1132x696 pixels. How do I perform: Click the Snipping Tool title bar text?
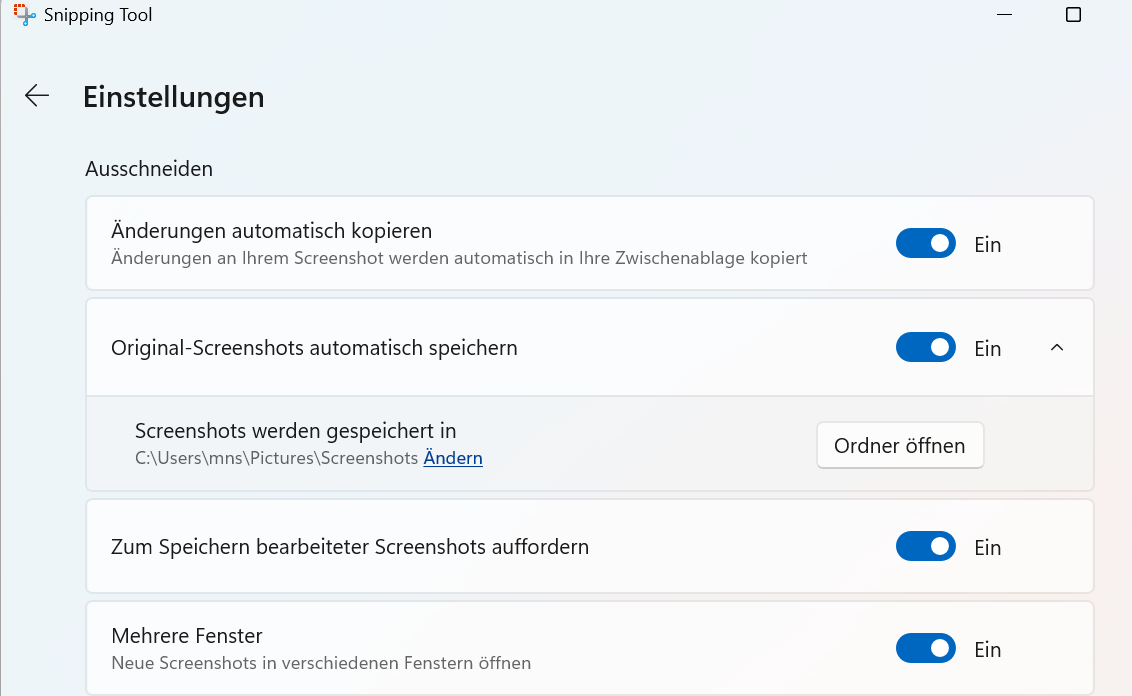pyautogui.click(x=98, y=15)
